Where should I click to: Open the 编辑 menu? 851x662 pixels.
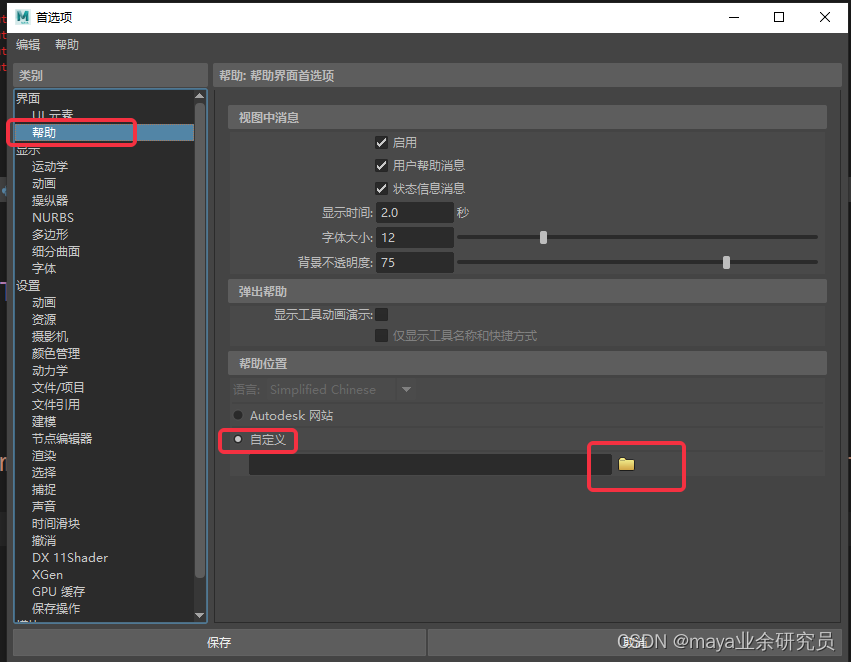[x=28, y=44]
